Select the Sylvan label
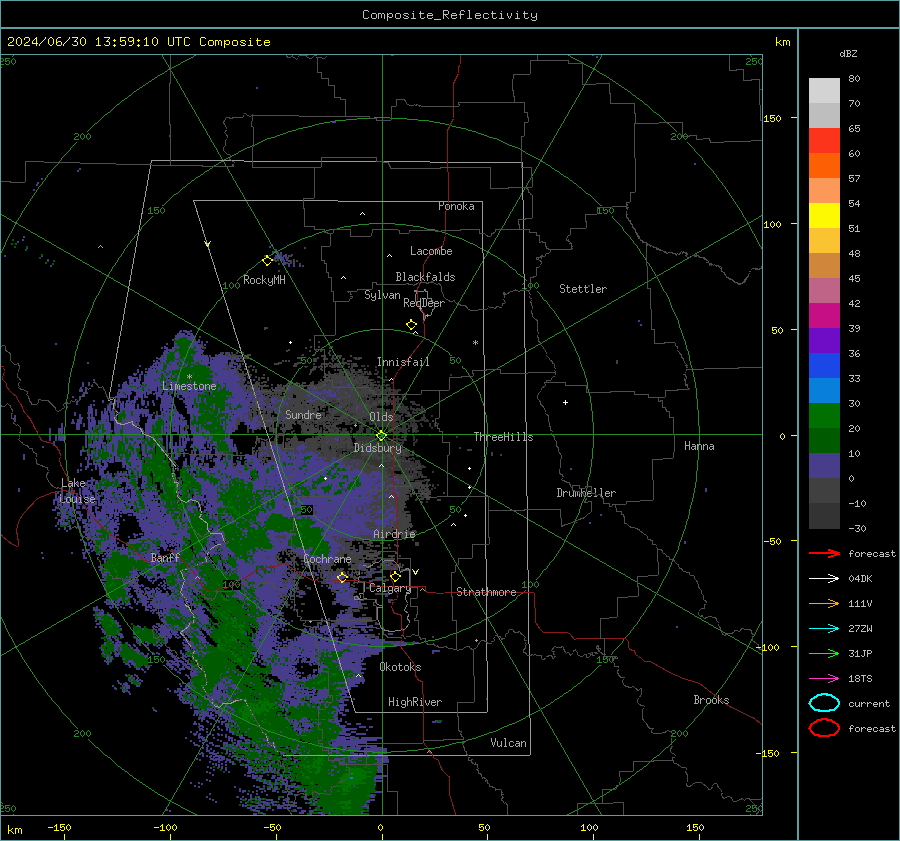900x841 pixels. click(382, 295)
